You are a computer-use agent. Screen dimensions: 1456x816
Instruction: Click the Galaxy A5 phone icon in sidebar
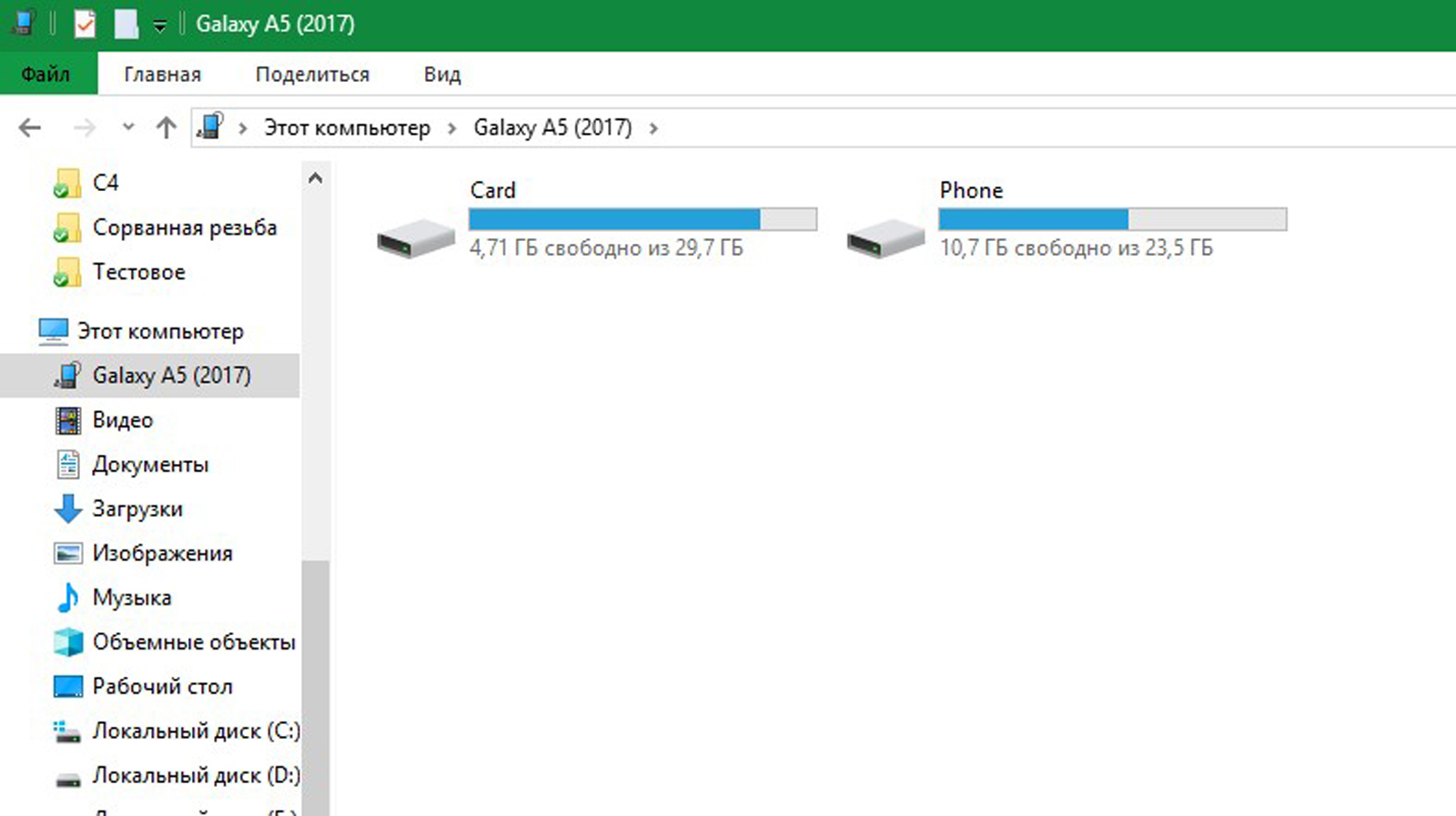(67, 376)
